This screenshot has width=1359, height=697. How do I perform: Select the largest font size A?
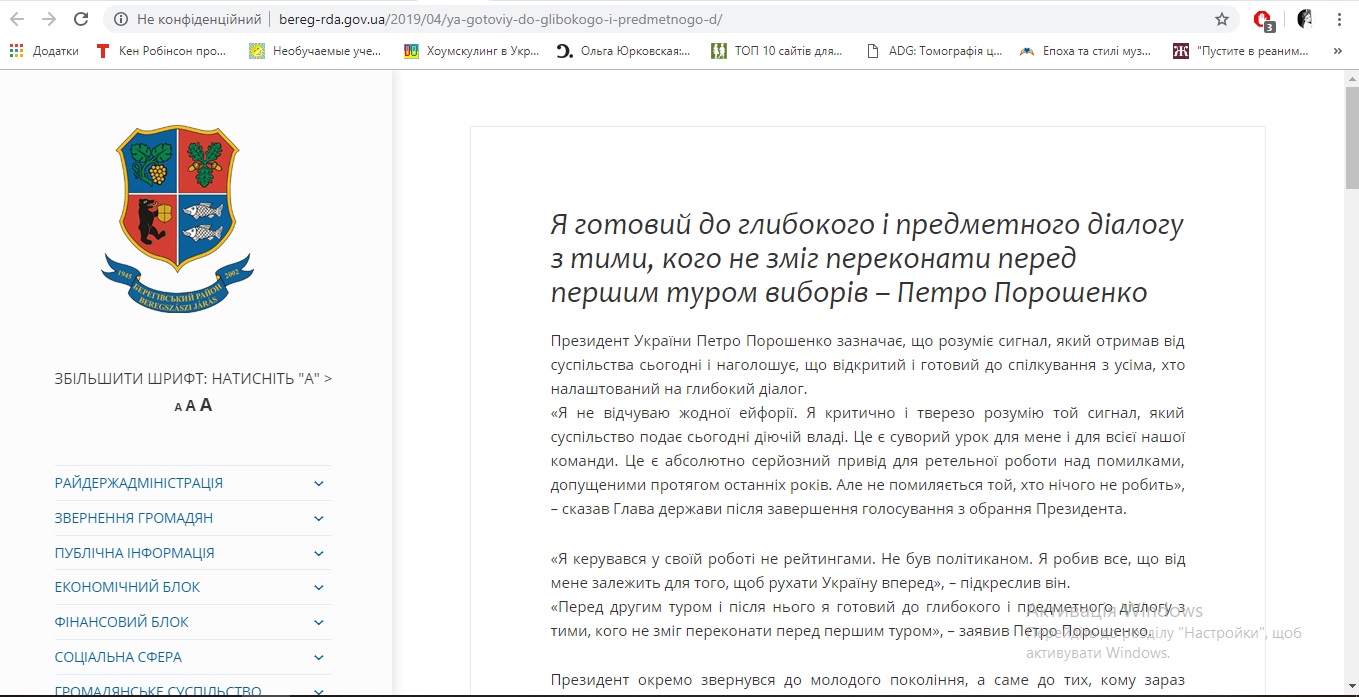click(206, 405)
